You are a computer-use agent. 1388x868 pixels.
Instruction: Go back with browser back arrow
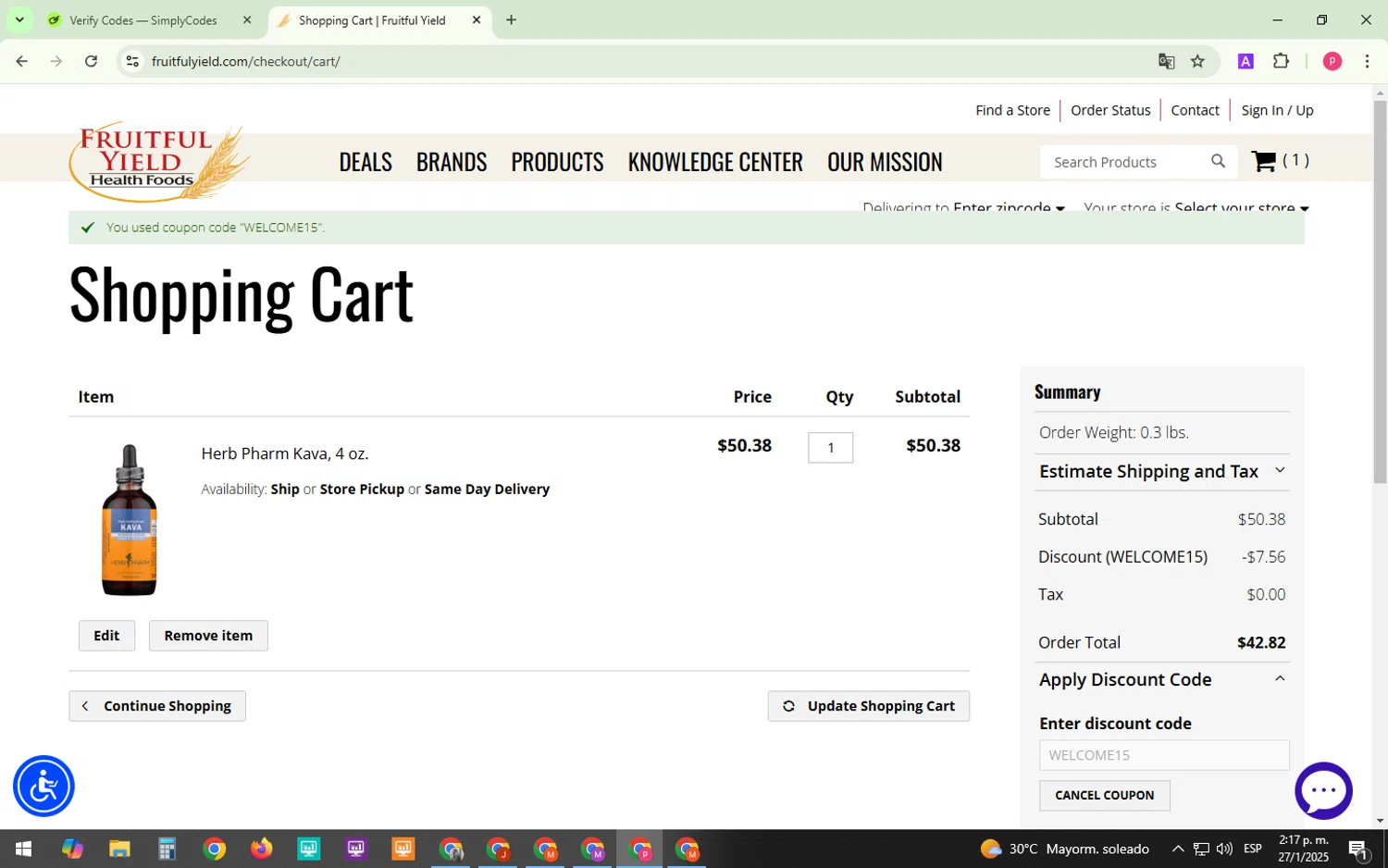point(22,61)
